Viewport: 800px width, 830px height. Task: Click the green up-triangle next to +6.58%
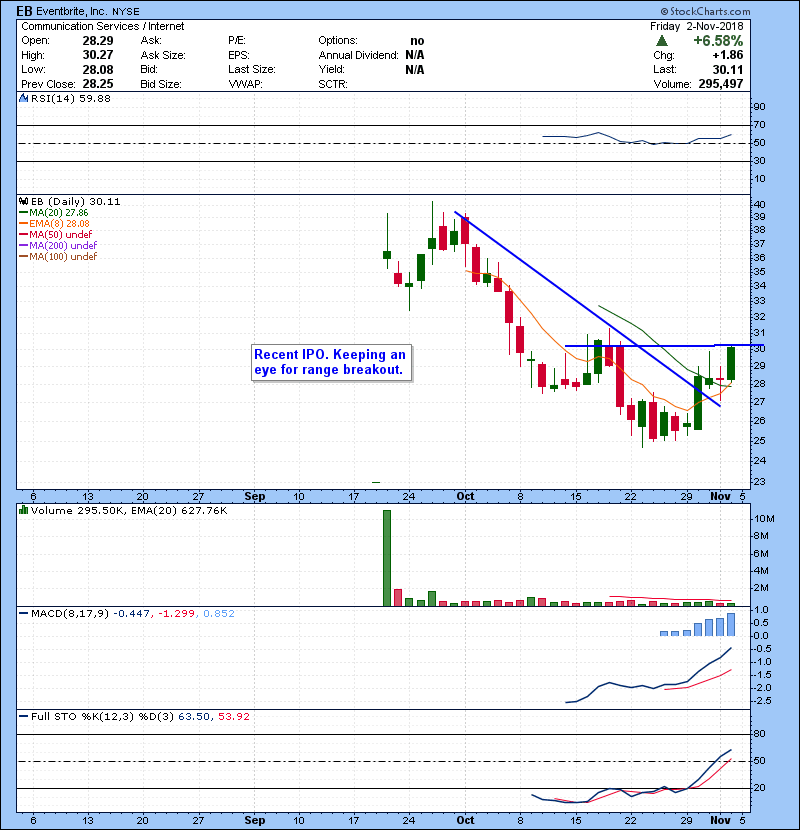661,41
